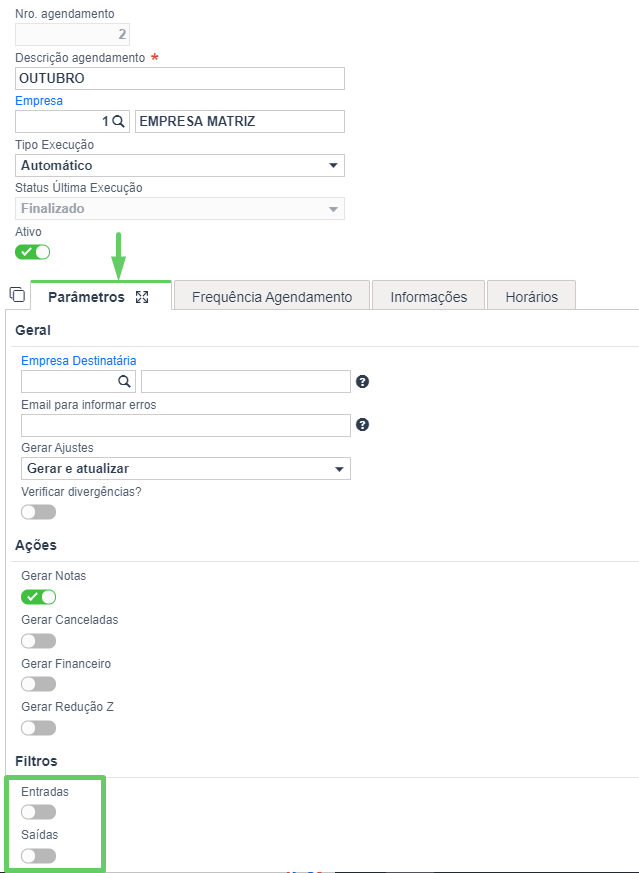Click the Empresa Destinatária search magnifier icon
The image size is (639, 873).
click(125, 381)
